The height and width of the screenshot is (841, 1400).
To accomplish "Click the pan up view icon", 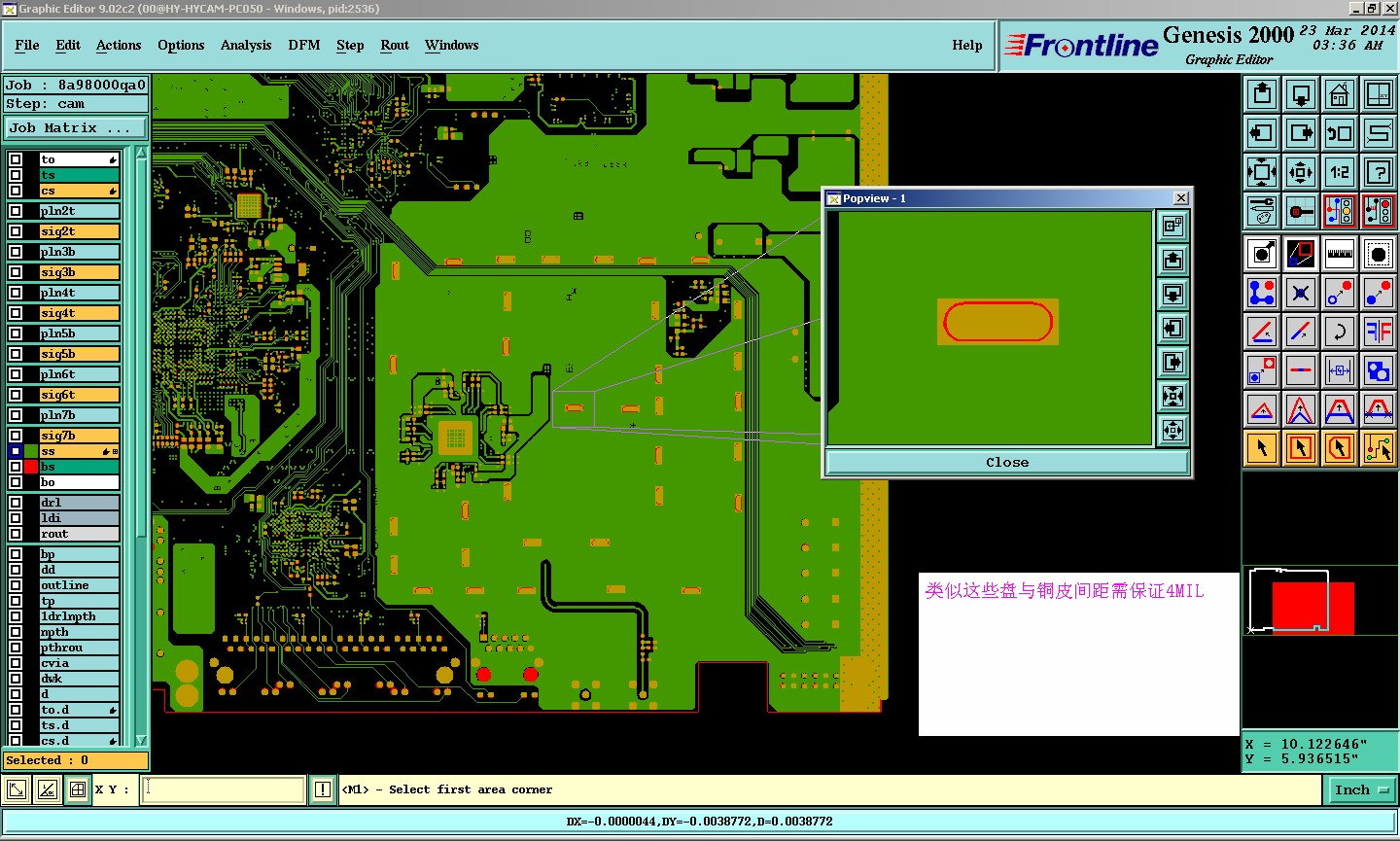I will point(1262,94).
